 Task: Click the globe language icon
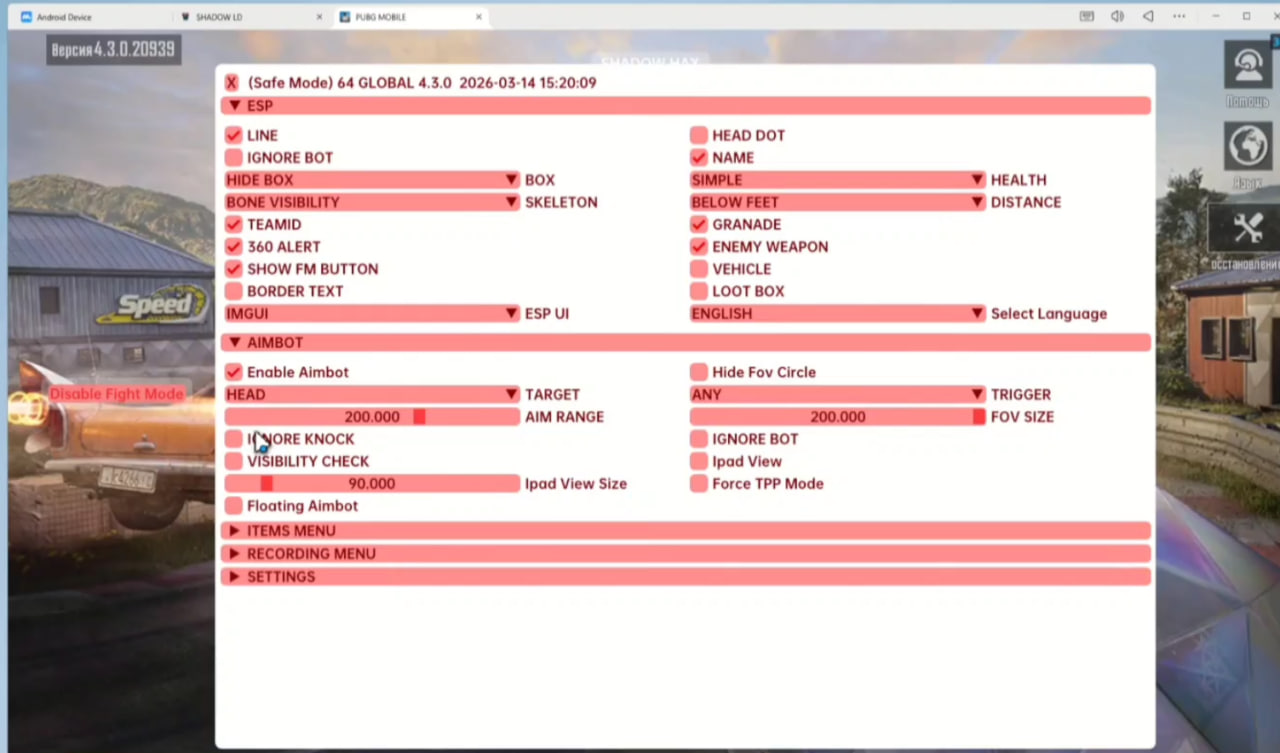tap(1247, 146)
